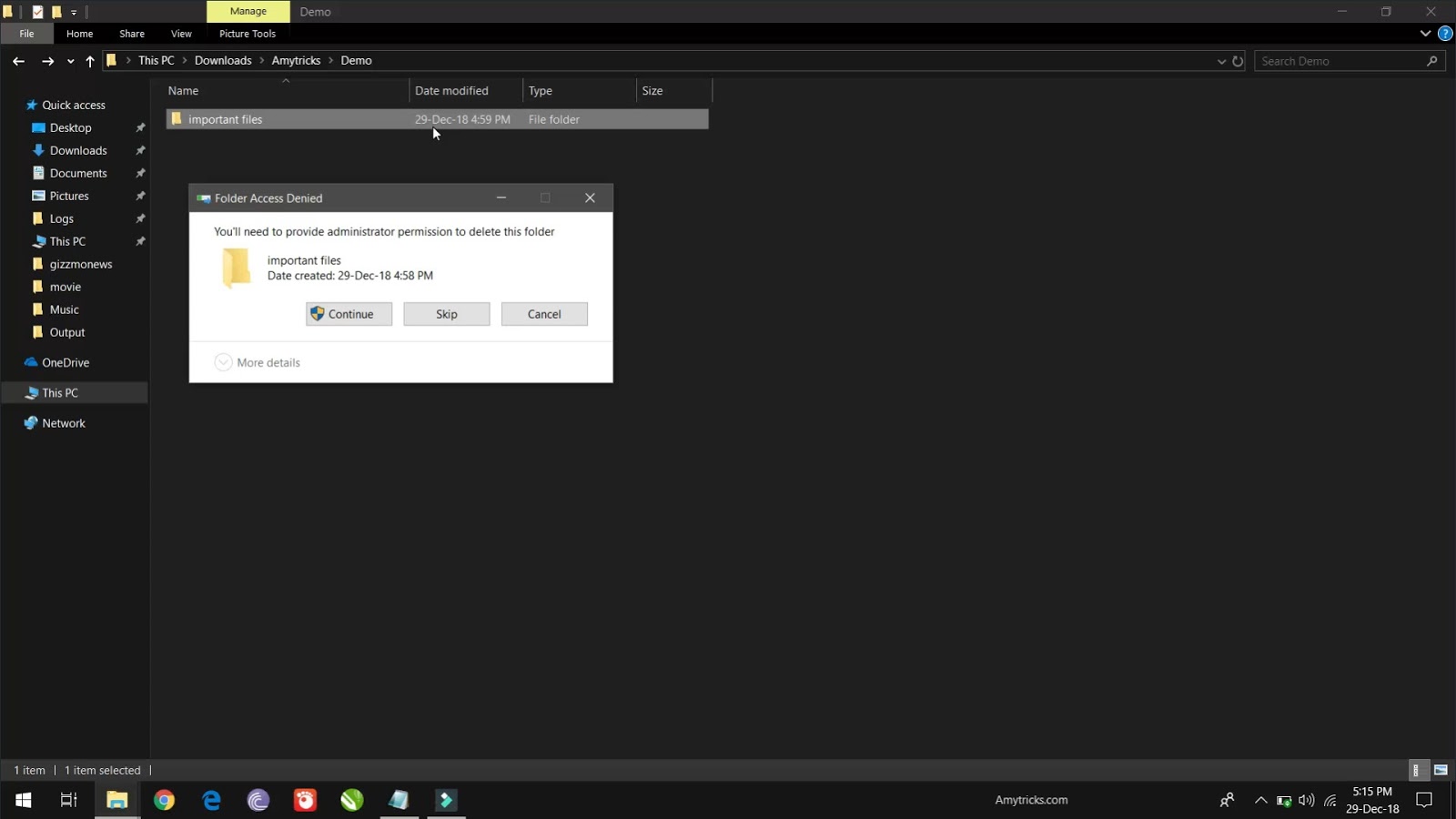Open the taskbar clock and date
Screen dimensions: 1456x819
(1372, 800)
